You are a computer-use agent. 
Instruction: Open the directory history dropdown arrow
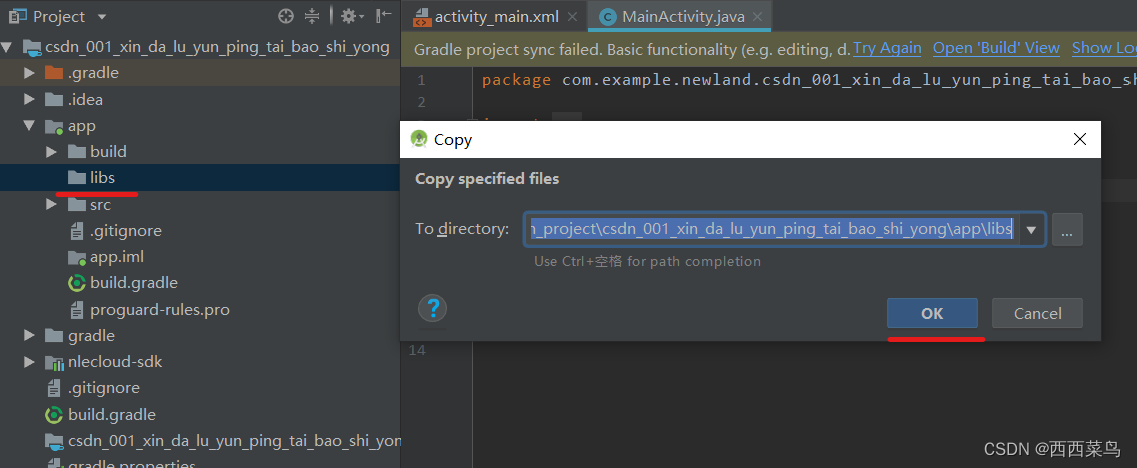(x=1032, y=230)
